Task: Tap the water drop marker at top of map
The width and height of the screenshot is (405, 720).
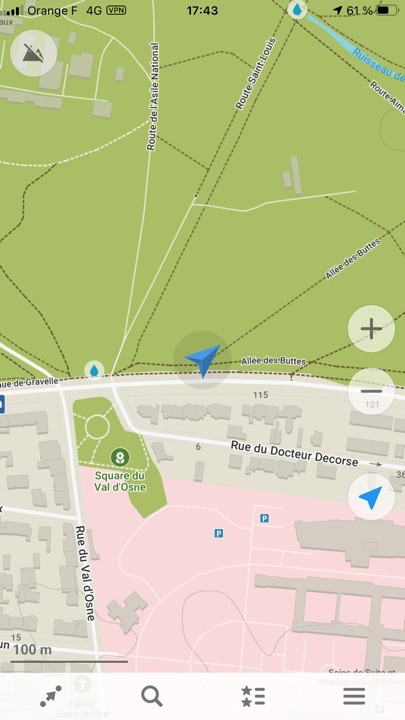Action: coord(298,9)
